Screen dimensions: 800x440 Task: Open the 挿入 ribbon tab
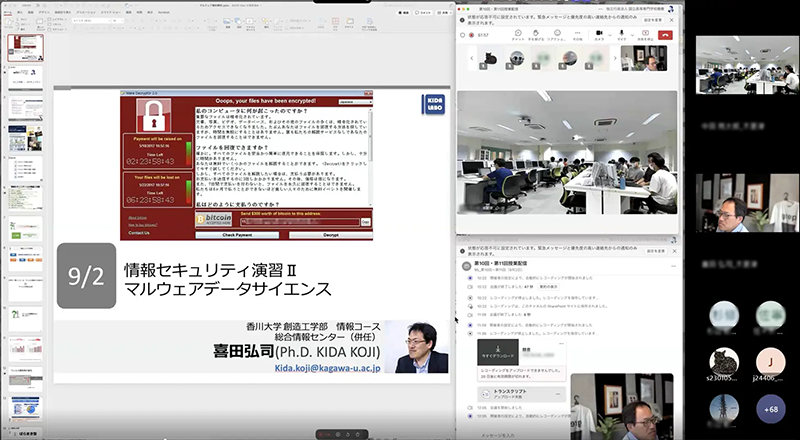(x=20, y=11)
